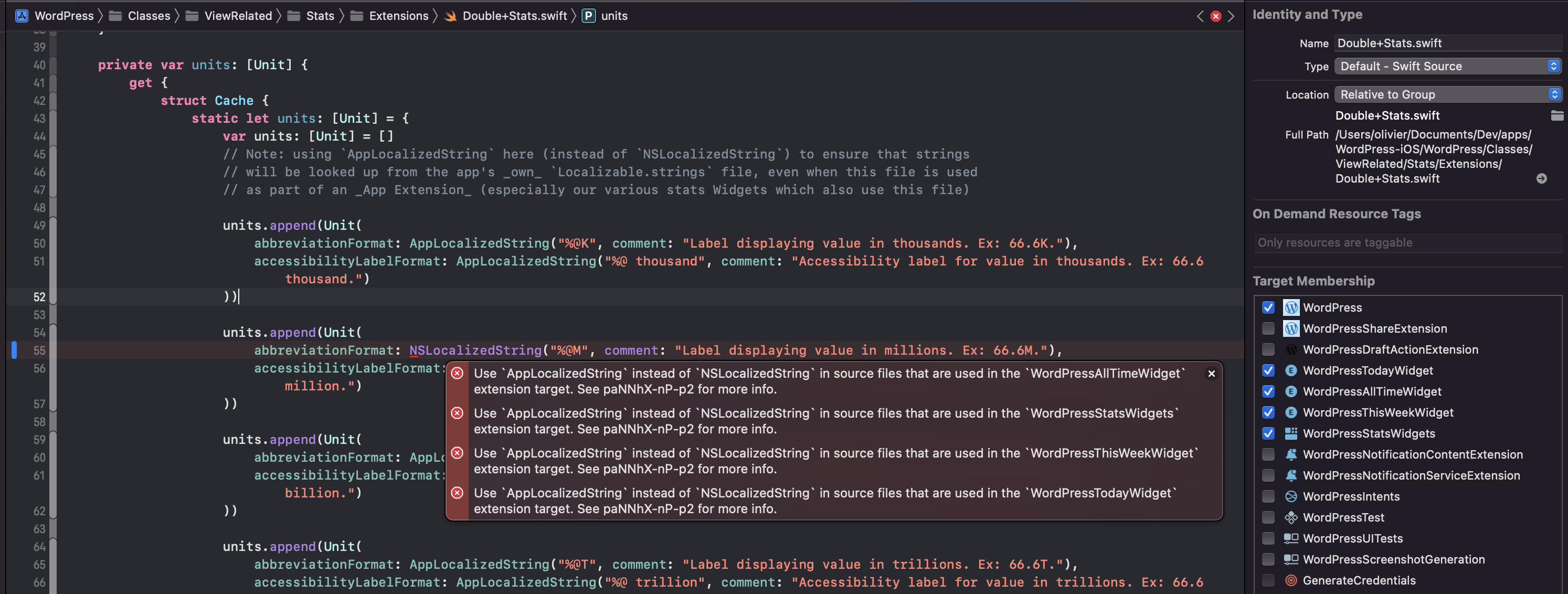The width and height of the screenshot is (1568, 594).
Task: Uncheck the WordPressStatsWidgets target
Action: click(1268, 433)
